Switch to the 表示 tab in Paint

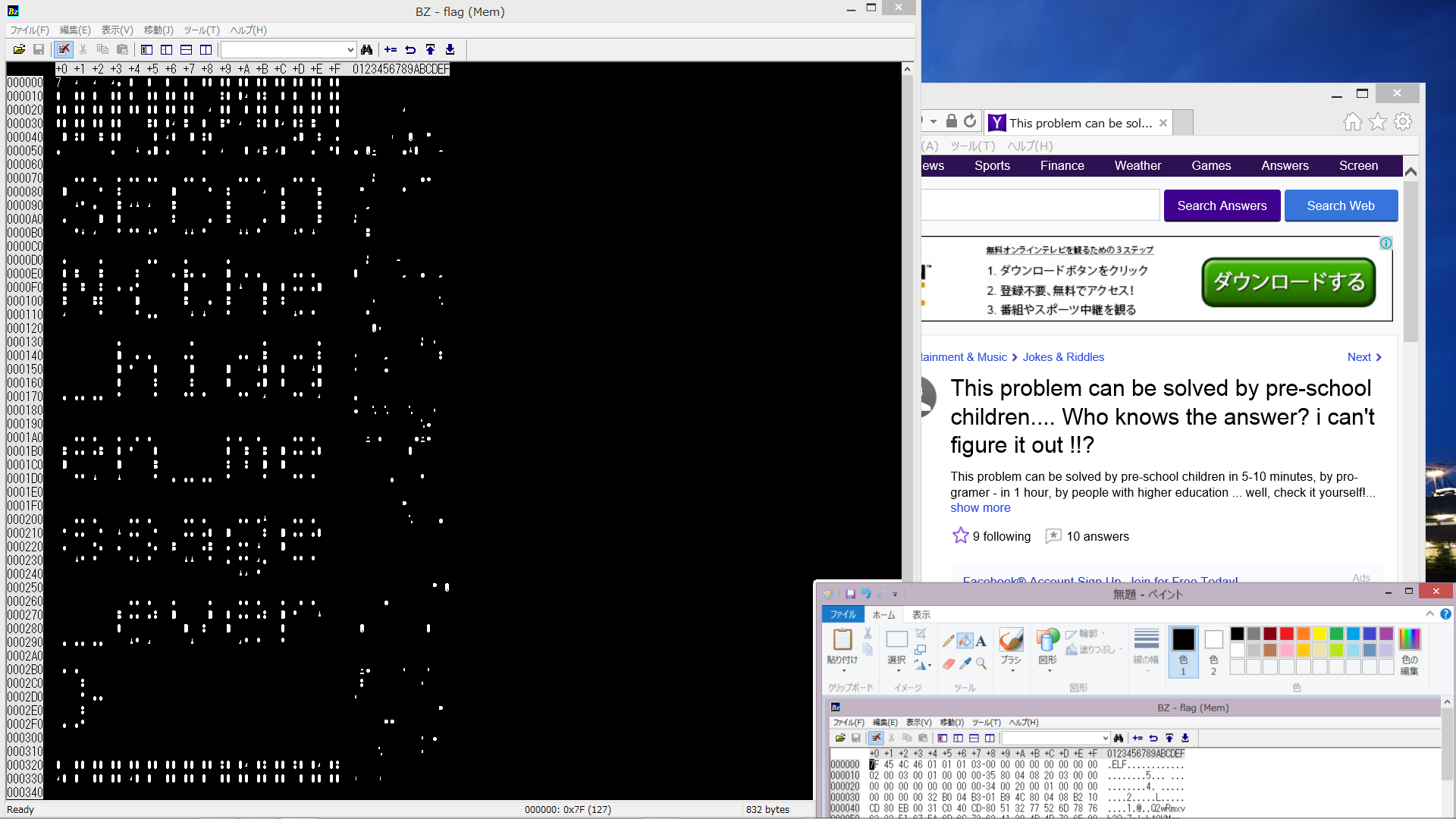(921, 615)
